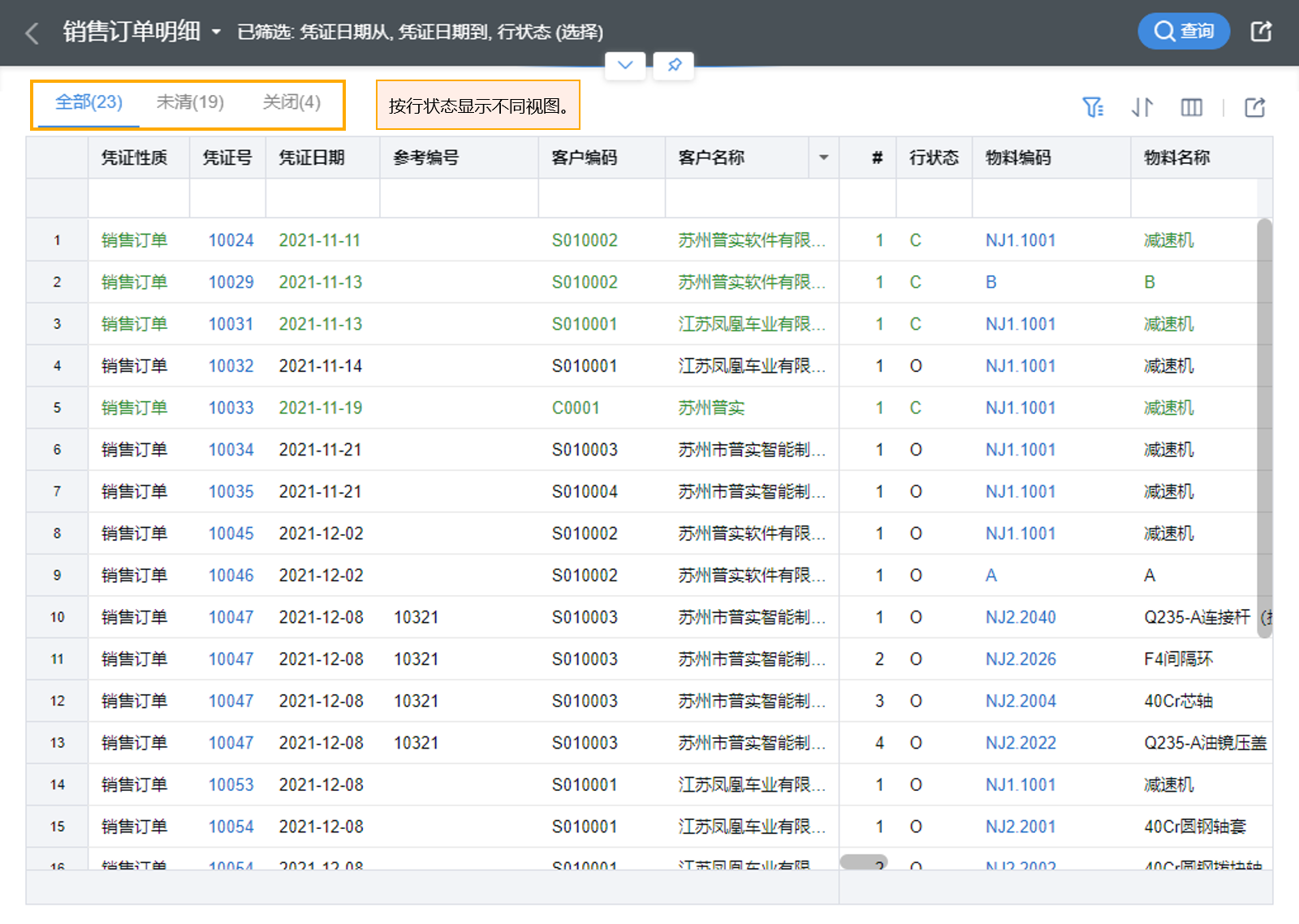The width and height of the screenshot is (1299, 924).
Task: Open material code NJ2.2004 link
Action: pyautogui.click(x=1021, y=701)
